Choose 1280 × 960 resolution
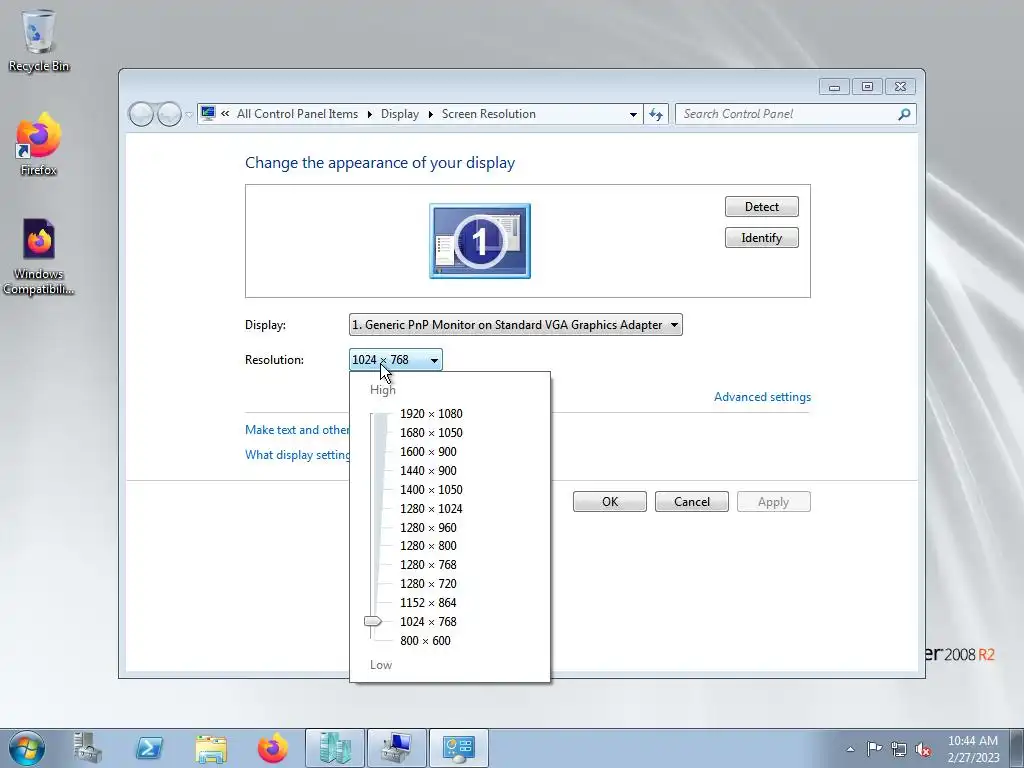 point(428,527)
